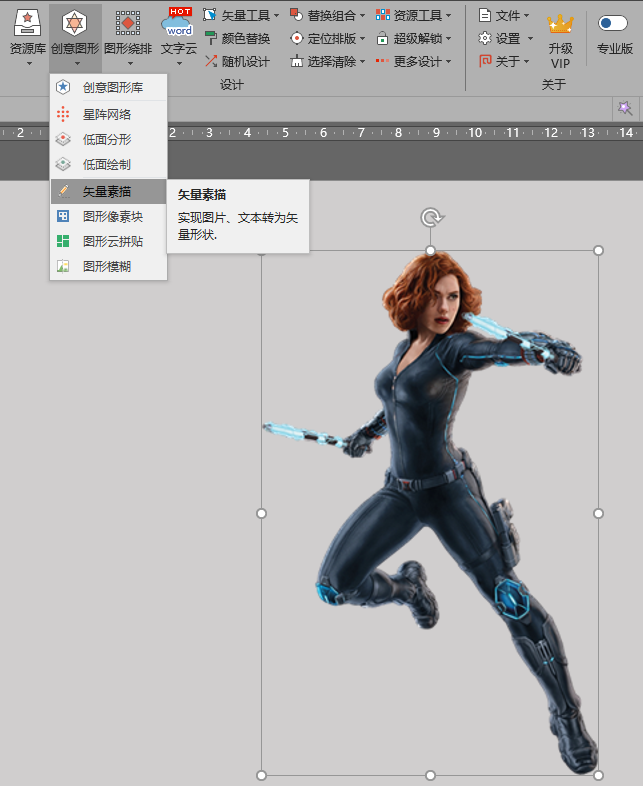Image resolution: width=643 pixels, height=786 pixels.
Task: Click the 更多设计 dots icon
Action: coord(382,61)
